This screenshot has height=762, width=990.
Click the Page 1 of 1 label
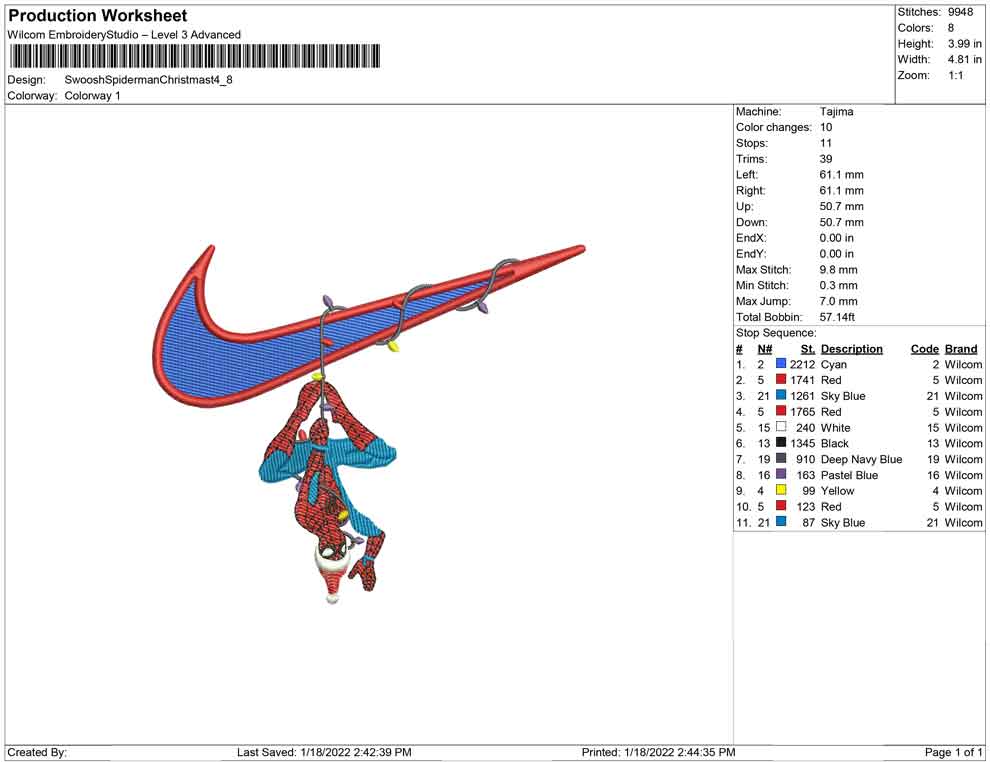click(x=953, y=752)
